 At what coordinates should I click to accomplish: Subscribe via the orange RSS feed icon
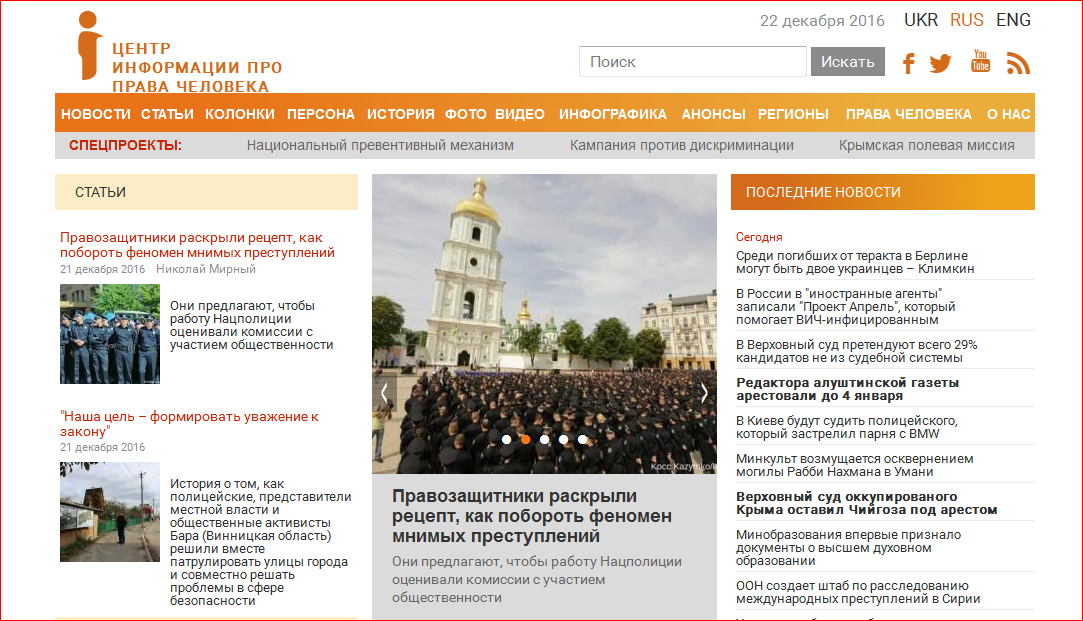click(1017, 62)
